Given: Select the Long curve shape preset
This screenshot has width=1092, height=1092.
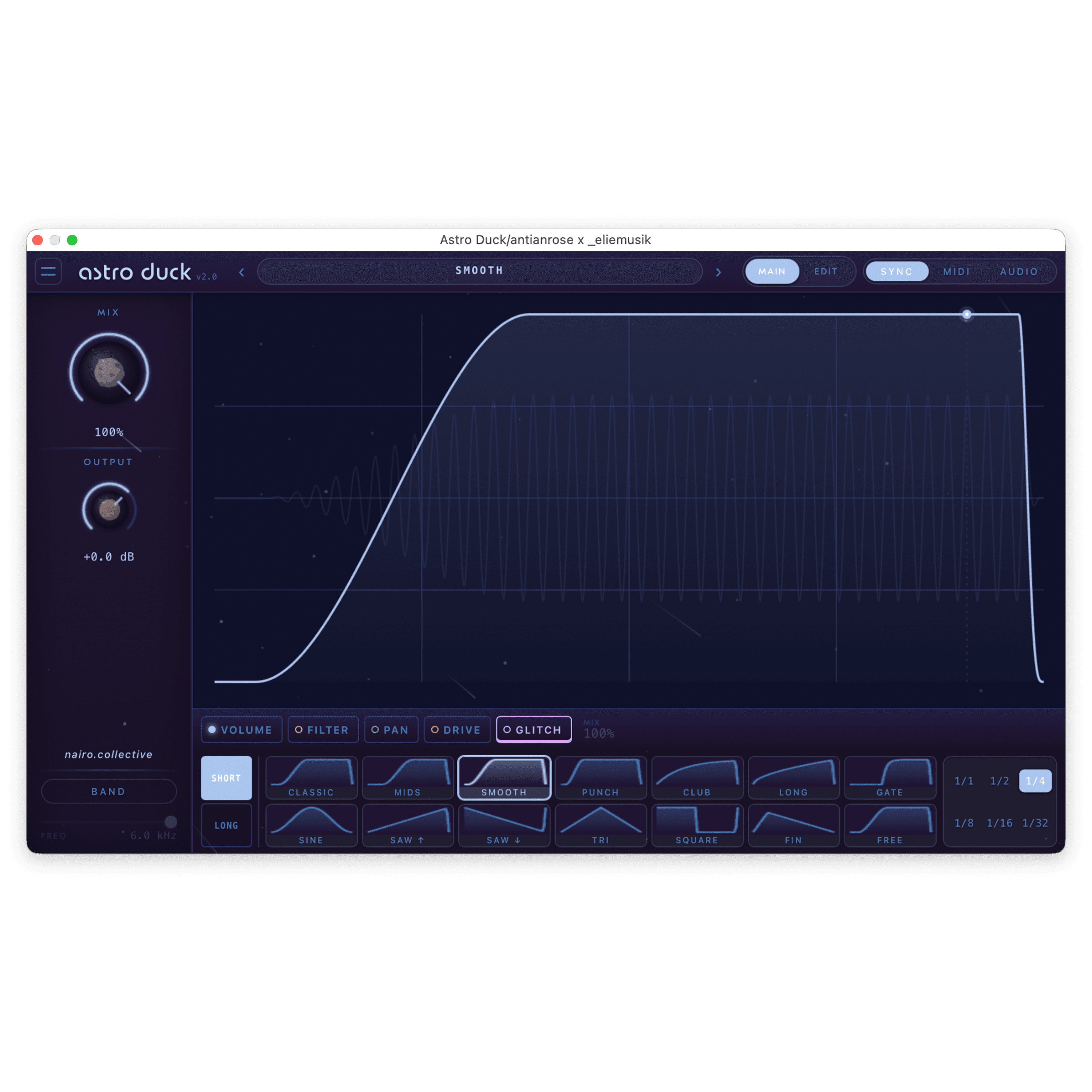Looking at the screenshot, I should tap(794, 778).
